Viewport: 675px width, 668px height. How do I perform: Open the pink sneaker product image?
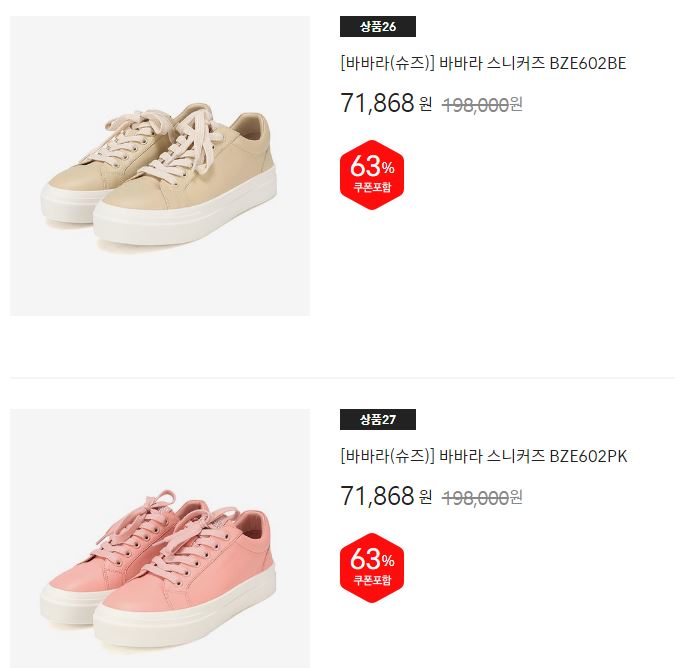(x=160, y=538)
